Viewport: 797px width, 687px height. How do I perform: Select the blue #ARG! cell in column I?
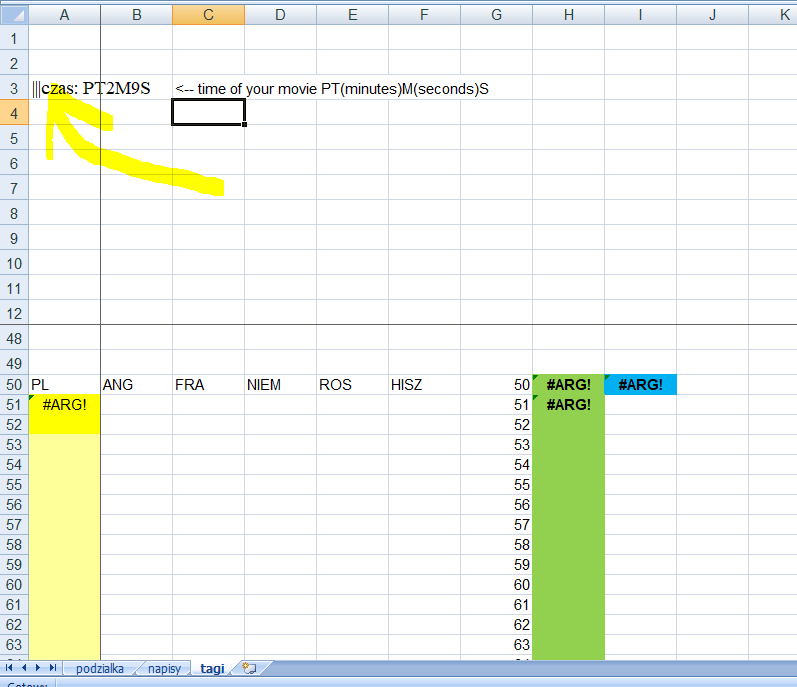click(640, 385)
